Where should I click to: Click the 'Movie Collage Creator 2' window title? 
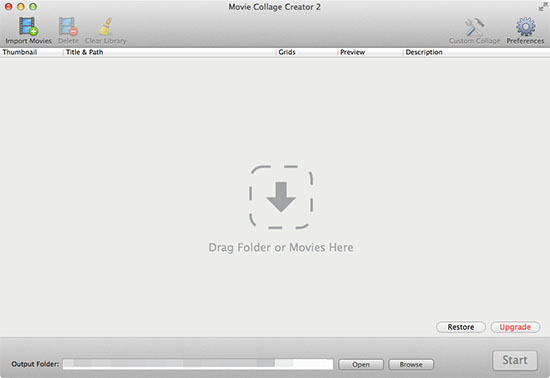[x=275, y=7]
